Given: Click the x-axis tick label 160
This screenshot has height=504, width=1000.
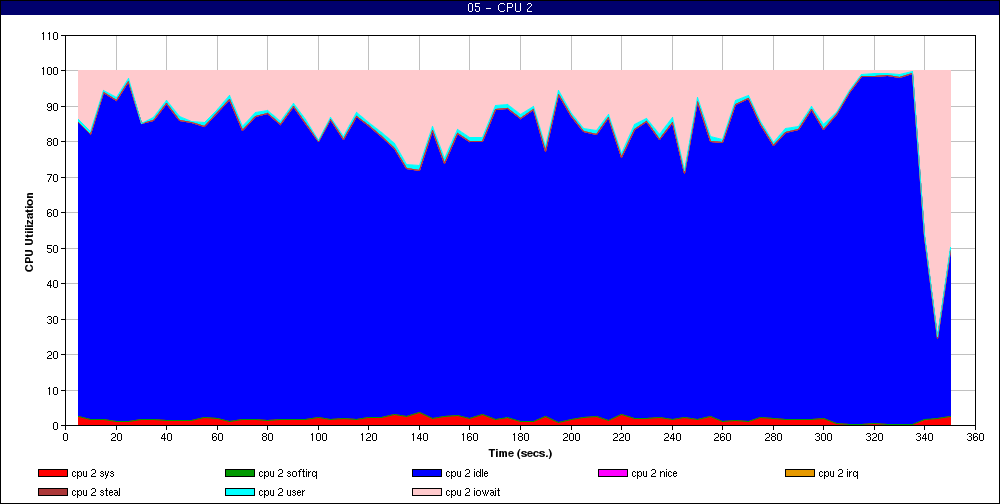Looking at the screenshot, I should pyautogui.click(x=470, y=437).
